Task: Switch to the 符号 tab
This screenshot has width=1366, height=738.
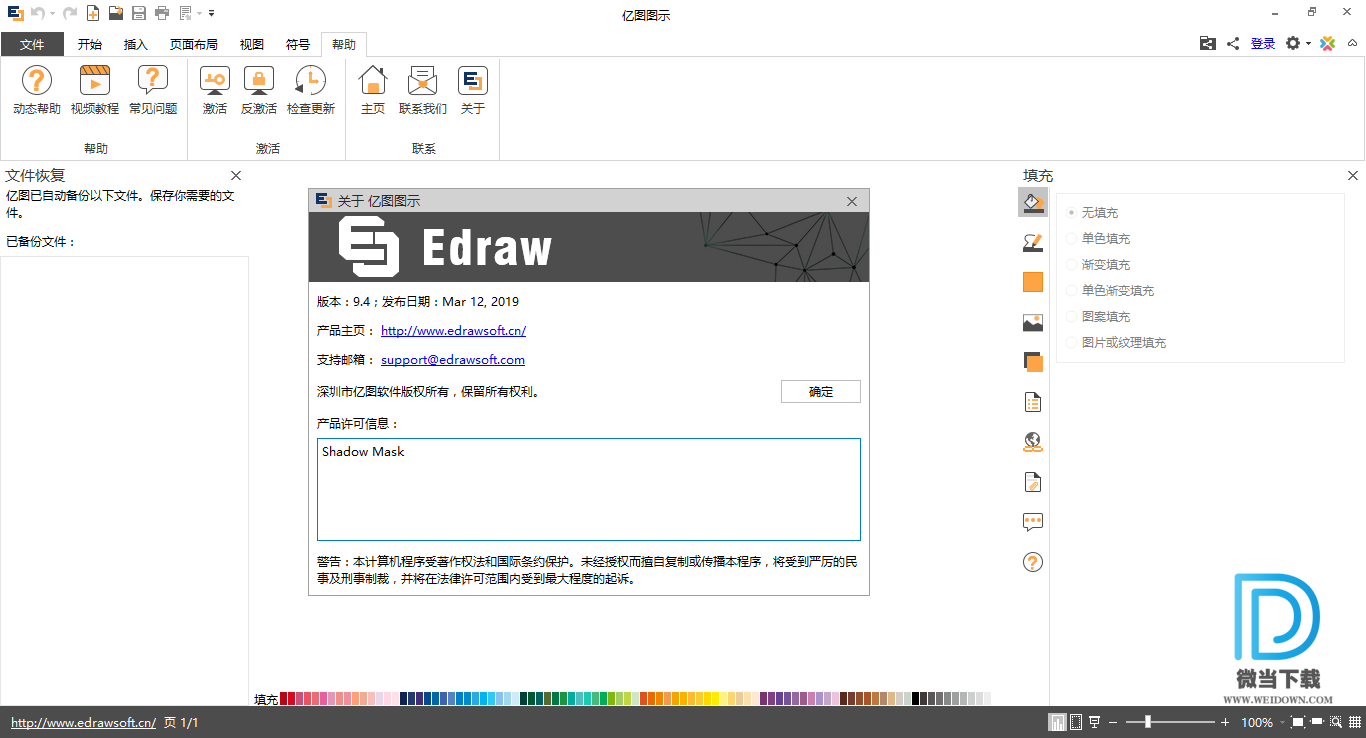Action: pyautogui.click(x=298, y=44)
